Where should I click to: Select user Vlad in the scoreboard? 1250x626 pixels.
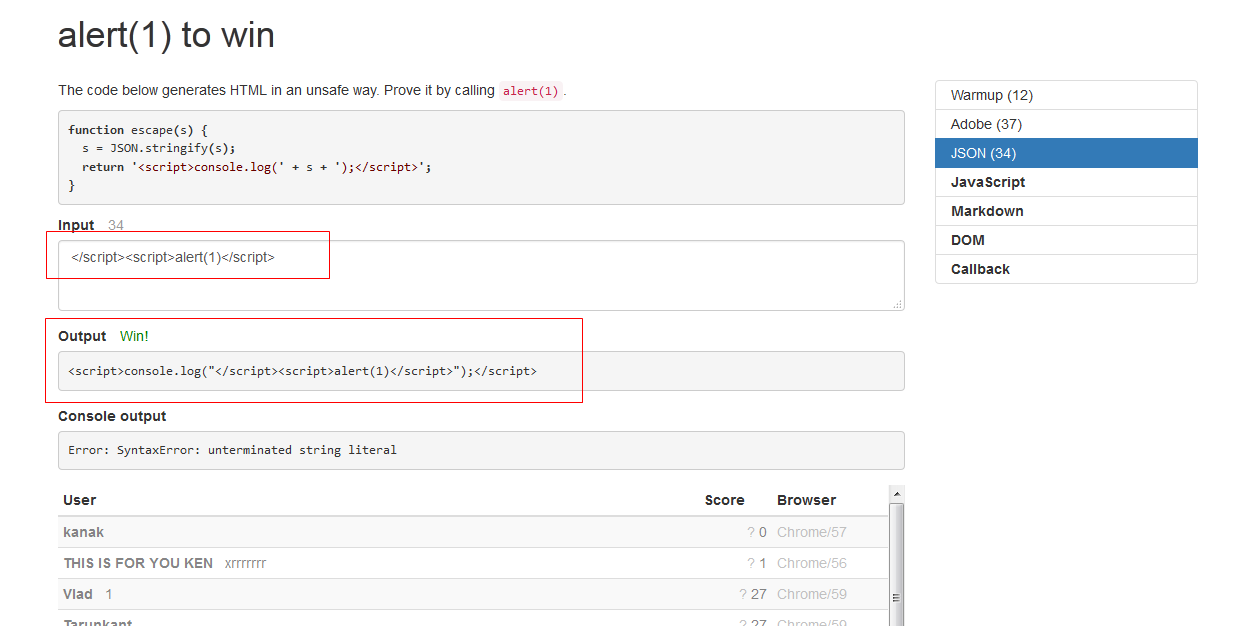pyautogui.click(x=78, y=594)
